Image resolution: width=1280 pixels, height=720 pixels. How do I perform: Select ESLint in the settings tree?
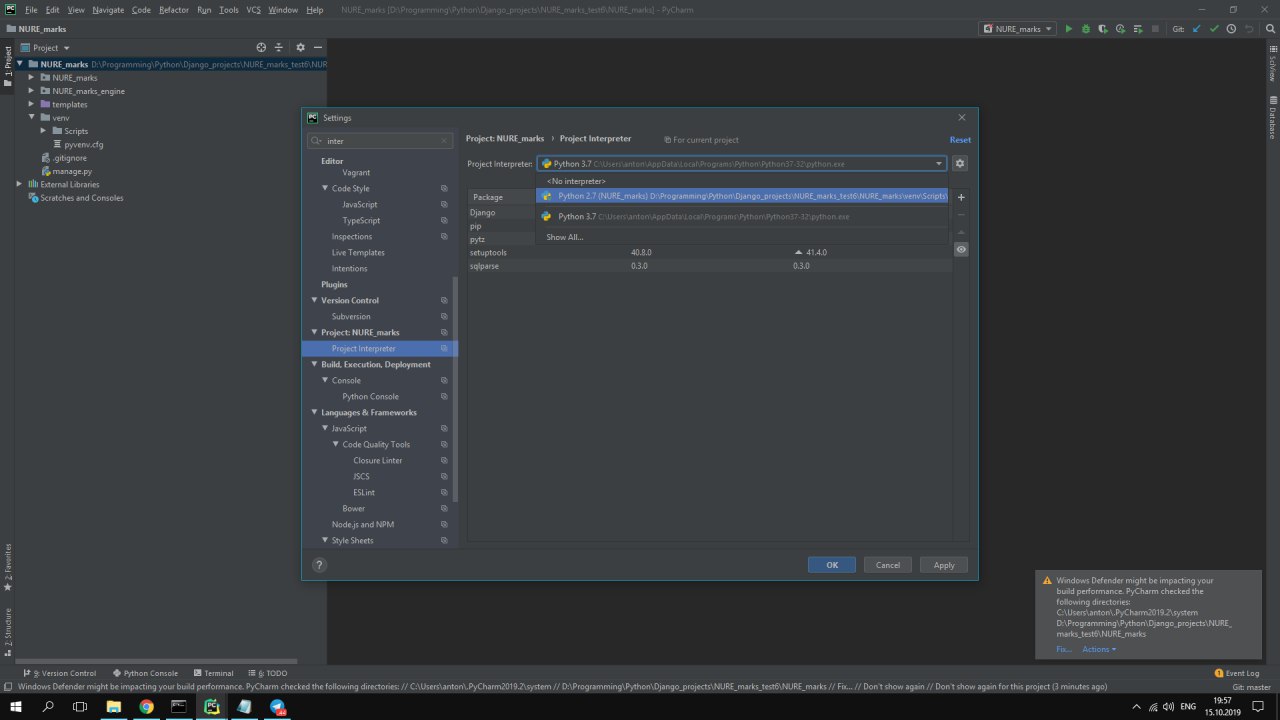(364, 492)
